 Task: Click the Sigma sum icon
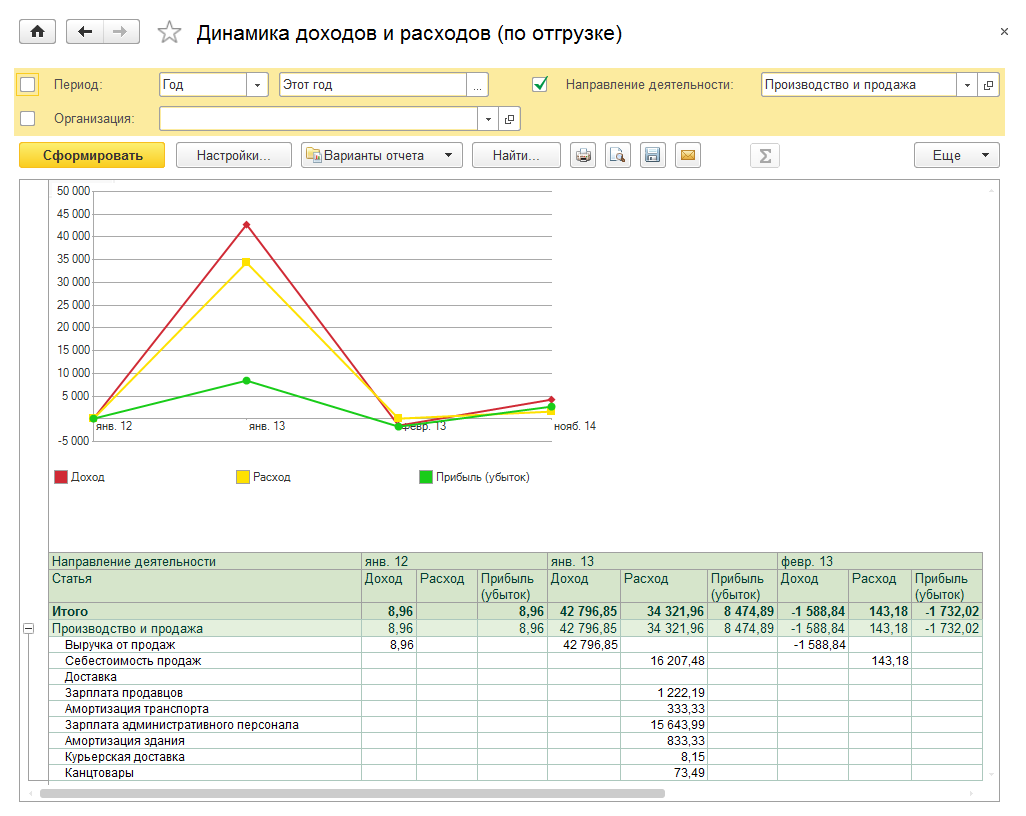[765, 155]
